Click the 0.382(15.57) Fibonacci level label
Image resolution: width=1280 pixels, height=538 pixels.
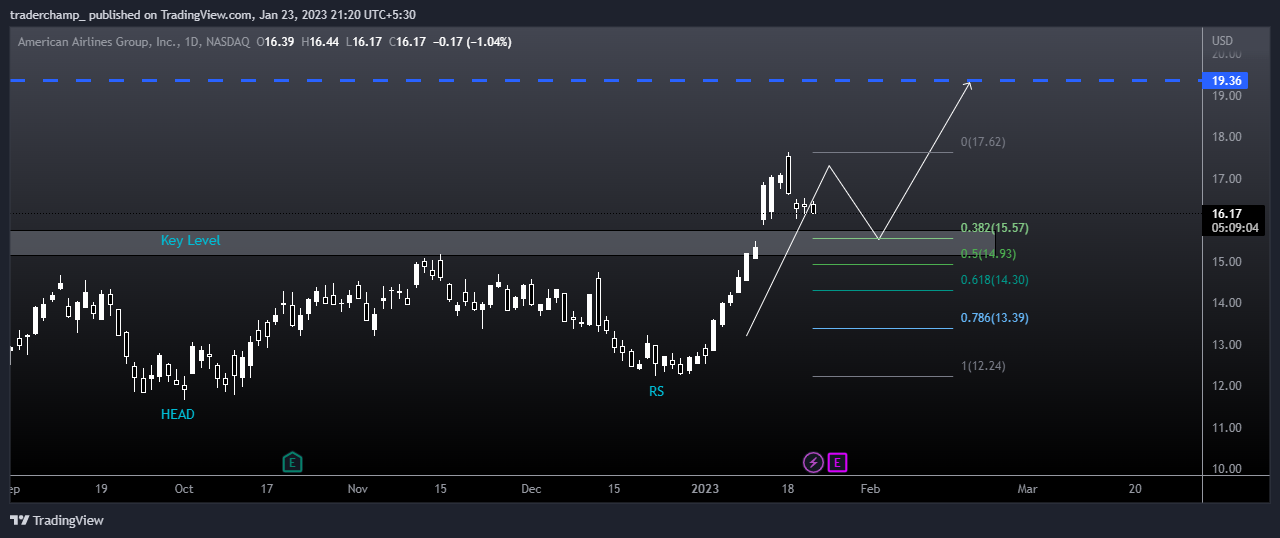pyautogui.click(x=994, y=228)
